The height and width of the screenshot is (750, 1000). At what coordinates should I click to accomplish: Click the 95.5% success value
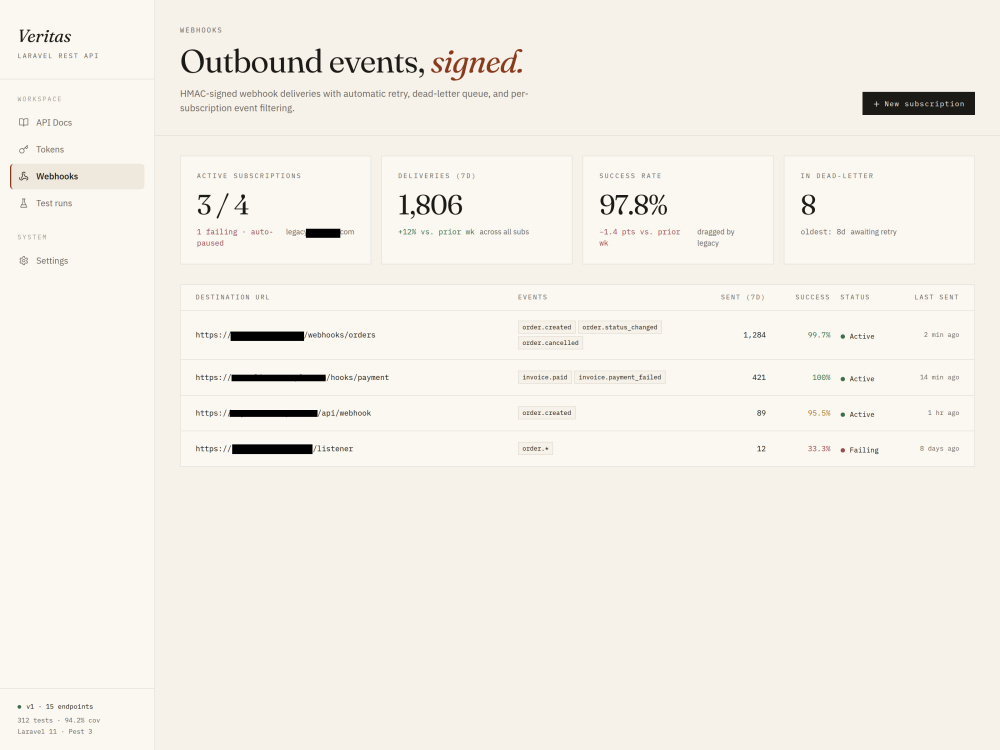coord(819,413)
